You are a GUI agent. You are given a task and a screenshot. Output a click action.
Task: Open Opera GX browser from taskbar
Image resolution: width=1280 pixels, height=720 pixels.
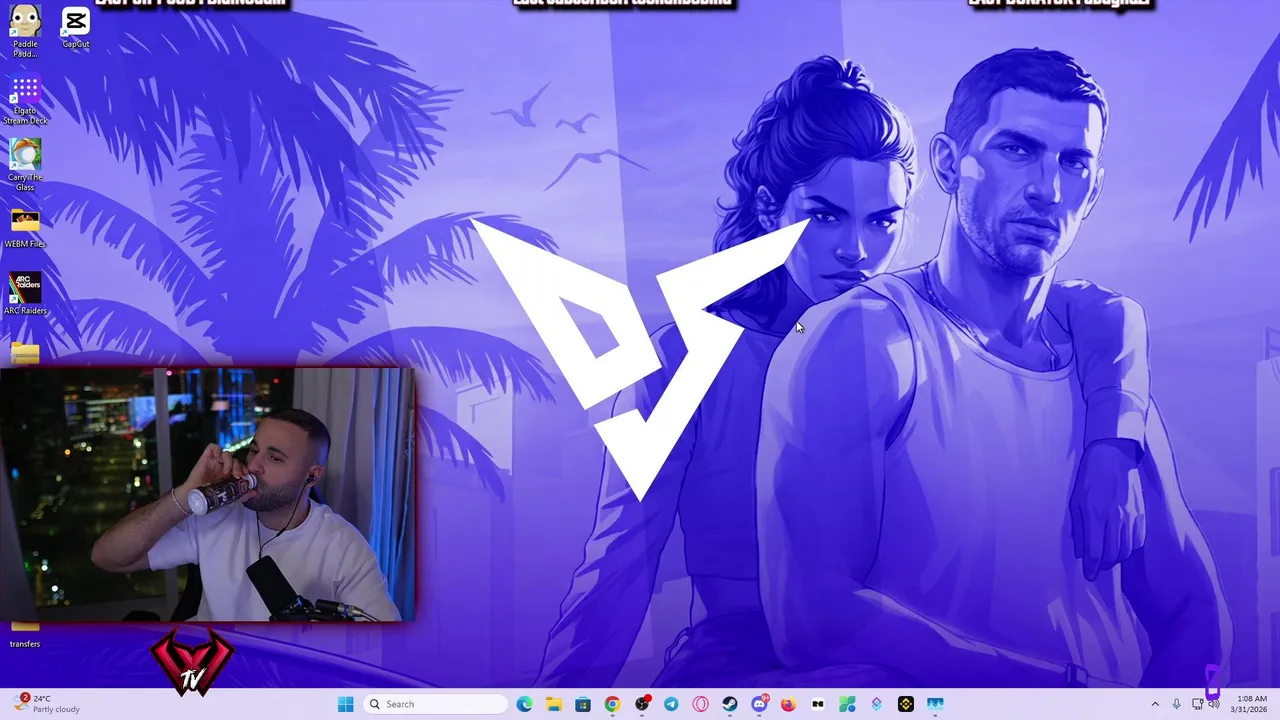coord(700,704)
